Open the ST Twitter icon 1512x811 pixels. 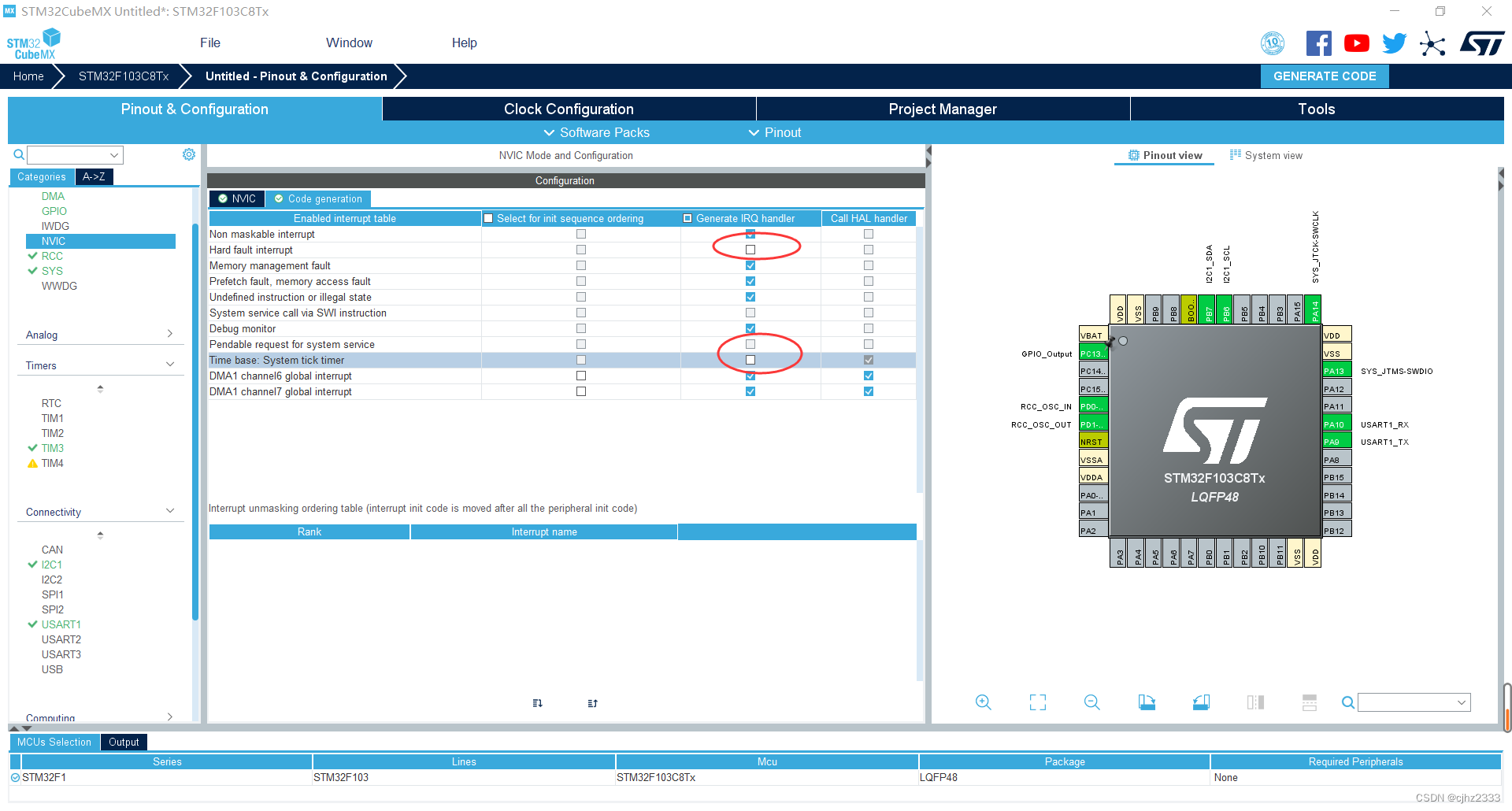(x=1394, y=43)
